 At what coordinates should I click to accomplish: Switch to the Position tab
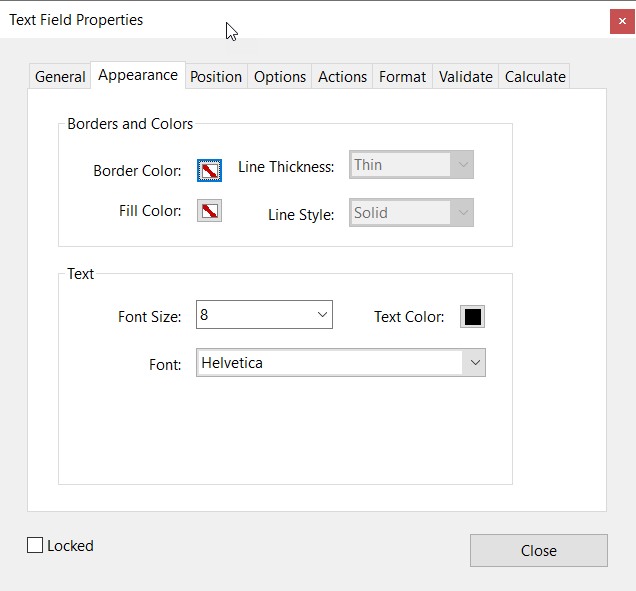216,77
